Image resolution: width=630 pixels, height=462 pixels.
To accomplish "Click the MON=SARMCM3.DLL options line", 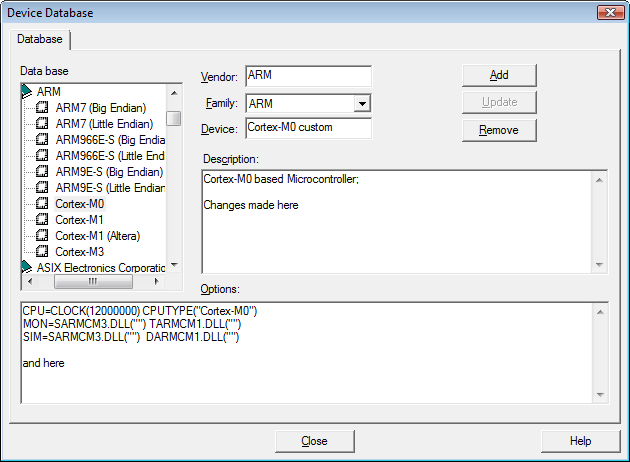I will 132,324.
